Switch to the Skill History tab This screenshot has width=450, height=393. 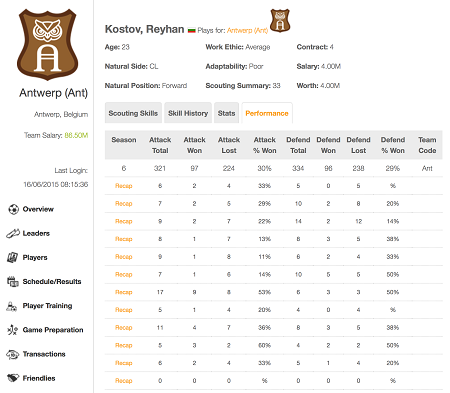click(x=188, y=113)
